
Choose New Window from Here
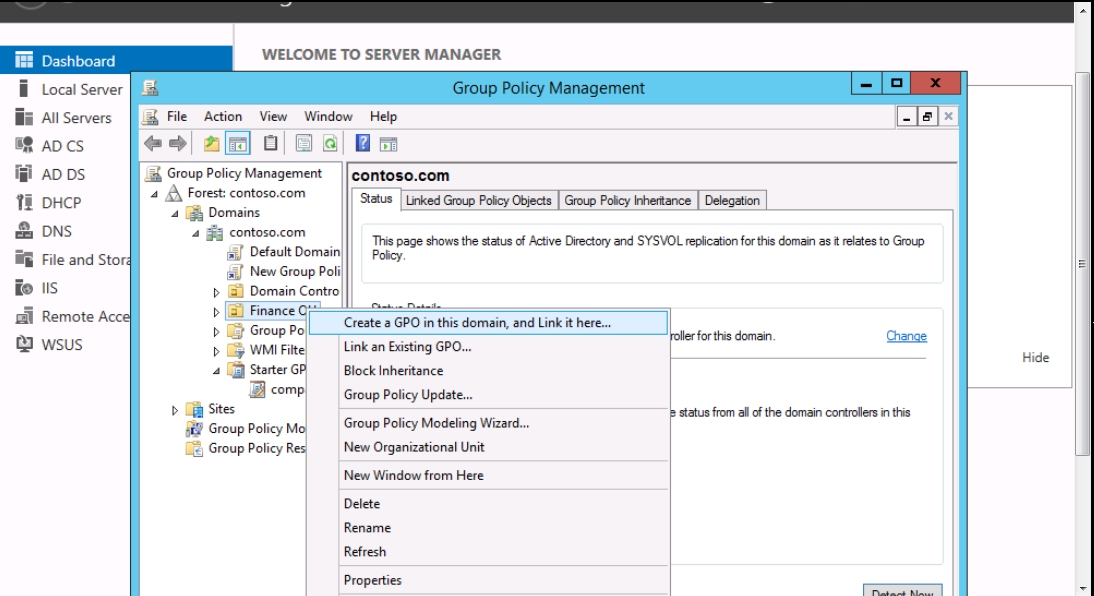pyautogui.click(x=488, y=475)
